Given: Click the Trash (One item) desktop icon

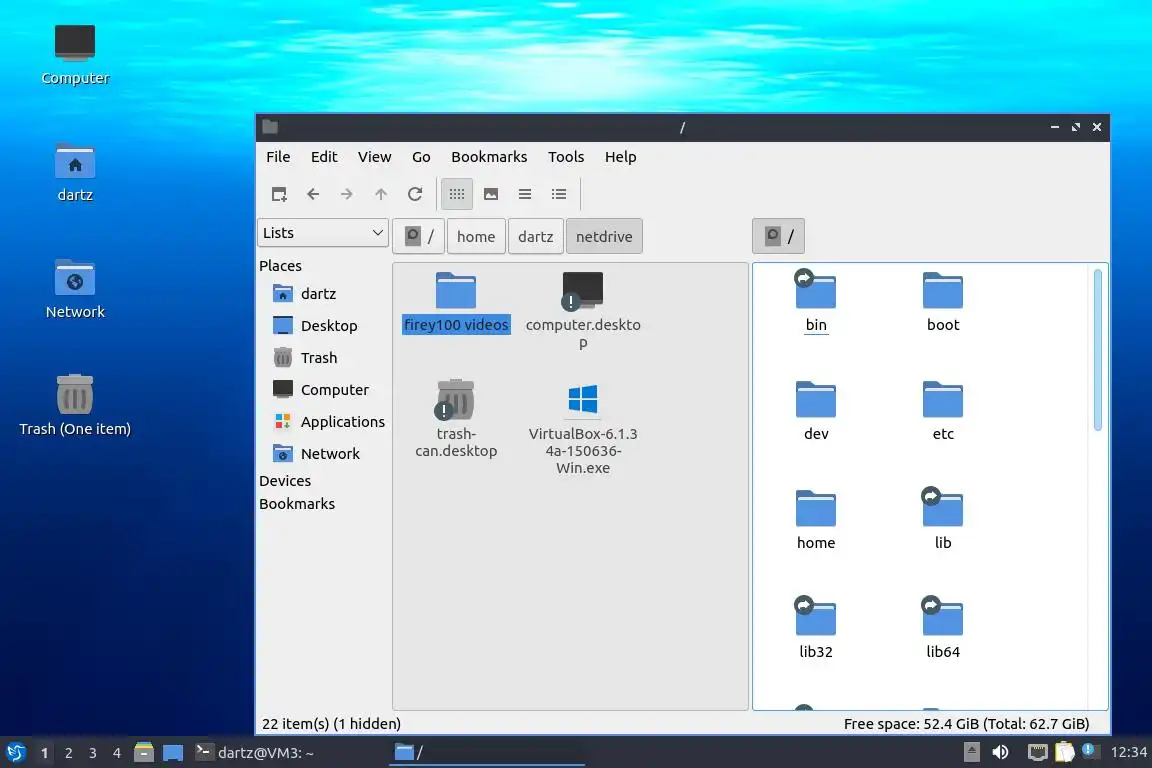Looking at the screenshot, I should tap(75, 406).
